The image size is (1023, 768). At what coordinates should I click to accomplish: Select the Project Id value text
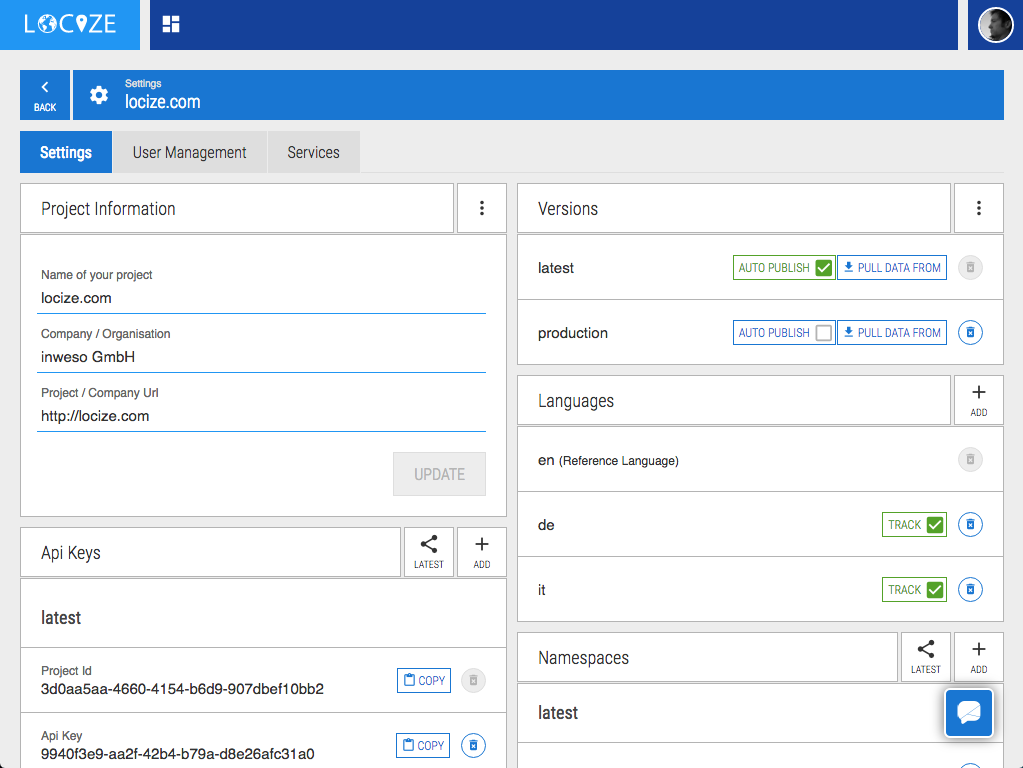point(182,689)
